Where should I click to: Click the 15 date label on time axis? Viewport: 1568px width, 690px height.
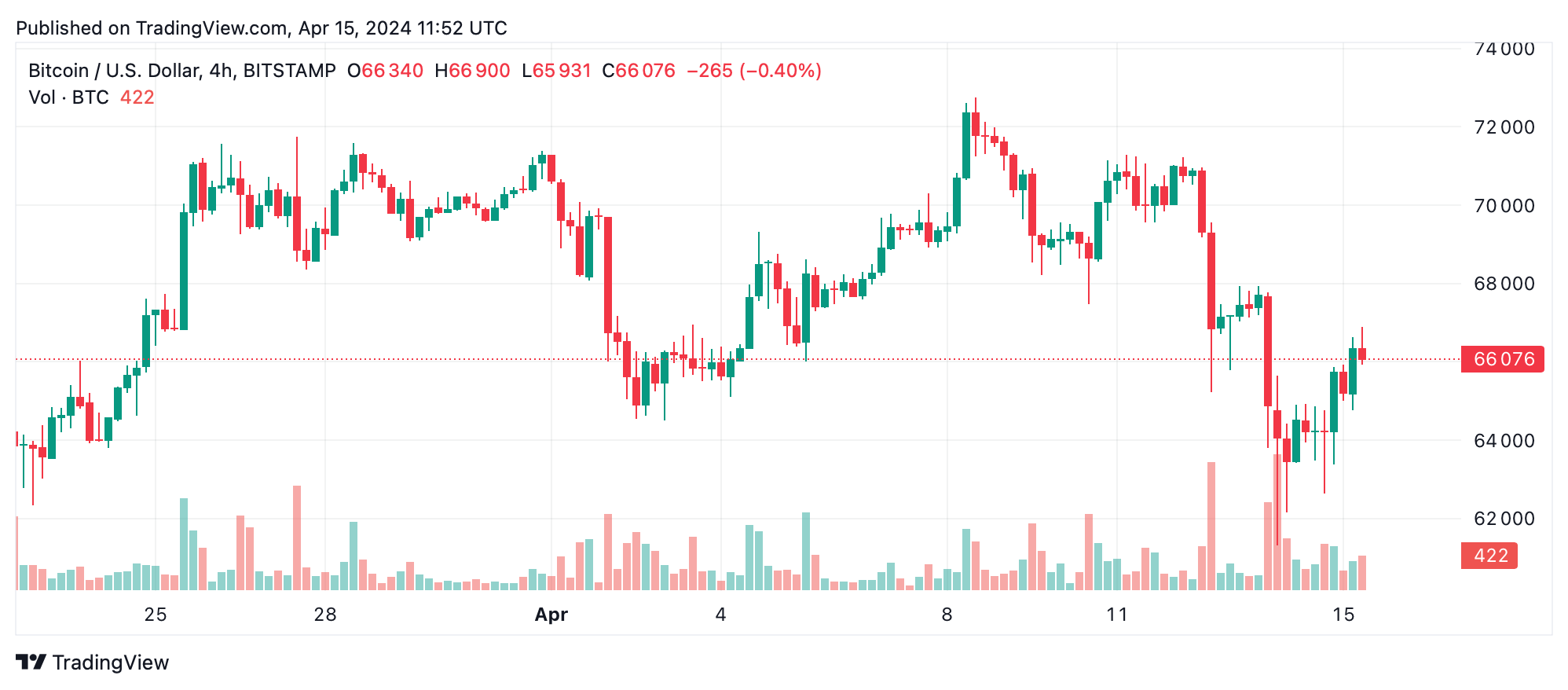pyautogui.click(x=1343, y=615)
